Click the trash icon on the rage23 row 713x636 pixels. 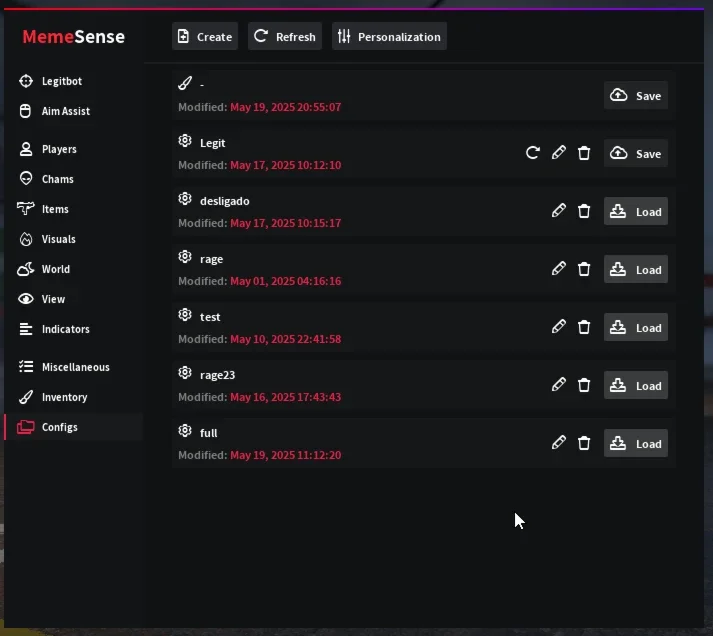point(584,385)
